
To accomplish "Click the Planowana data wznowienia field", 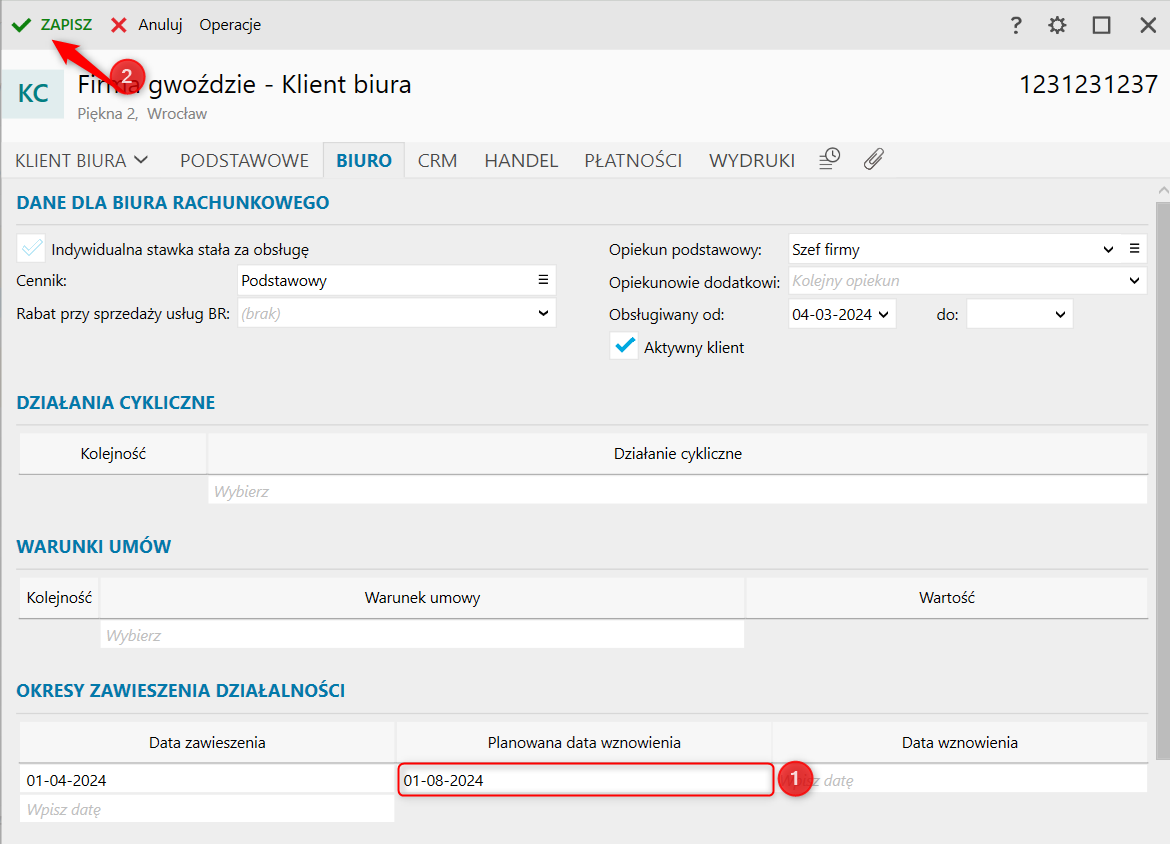I will [x=585, y=780].
